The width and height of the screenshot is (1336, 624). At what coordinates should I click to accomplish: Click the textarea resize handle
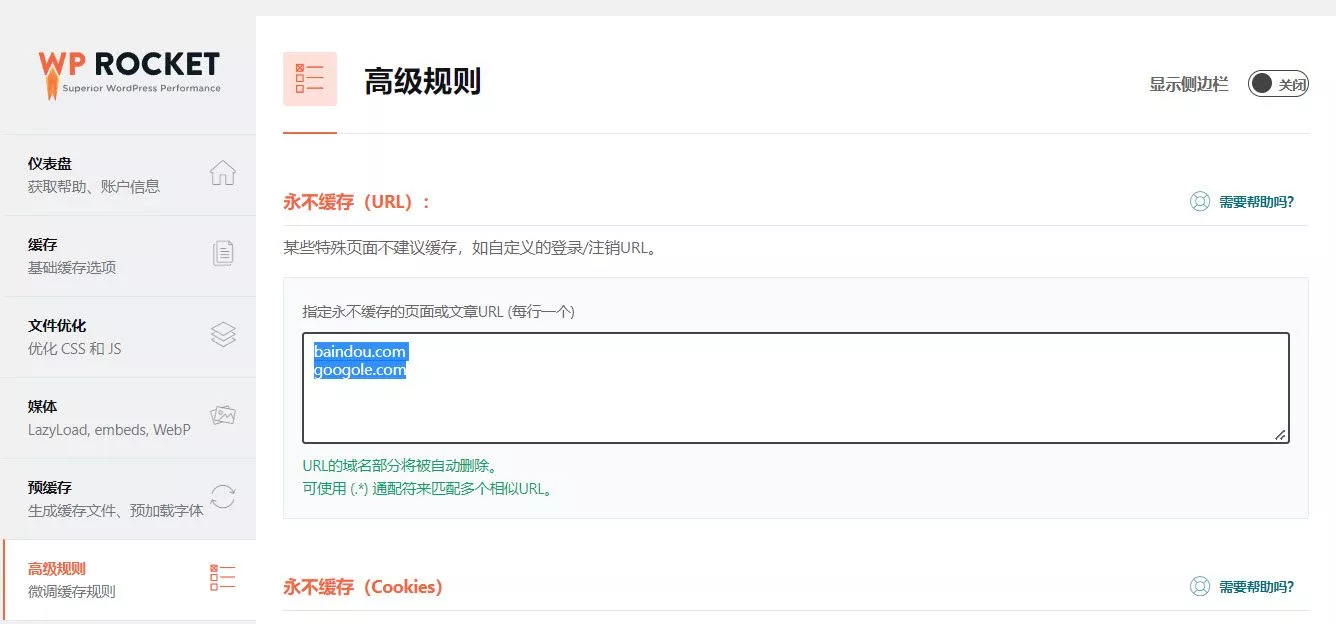coord(1280,434)
